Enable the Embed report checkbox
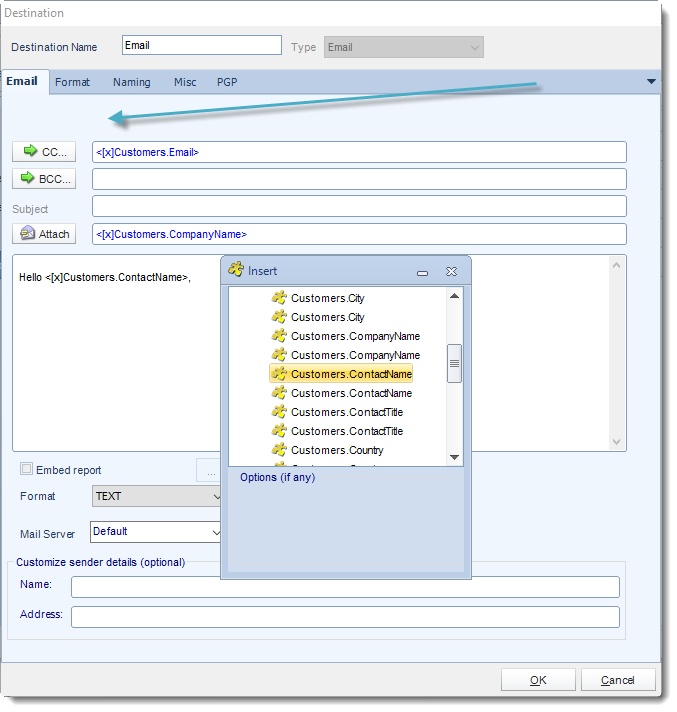677x712 pixels. [26, 469]
